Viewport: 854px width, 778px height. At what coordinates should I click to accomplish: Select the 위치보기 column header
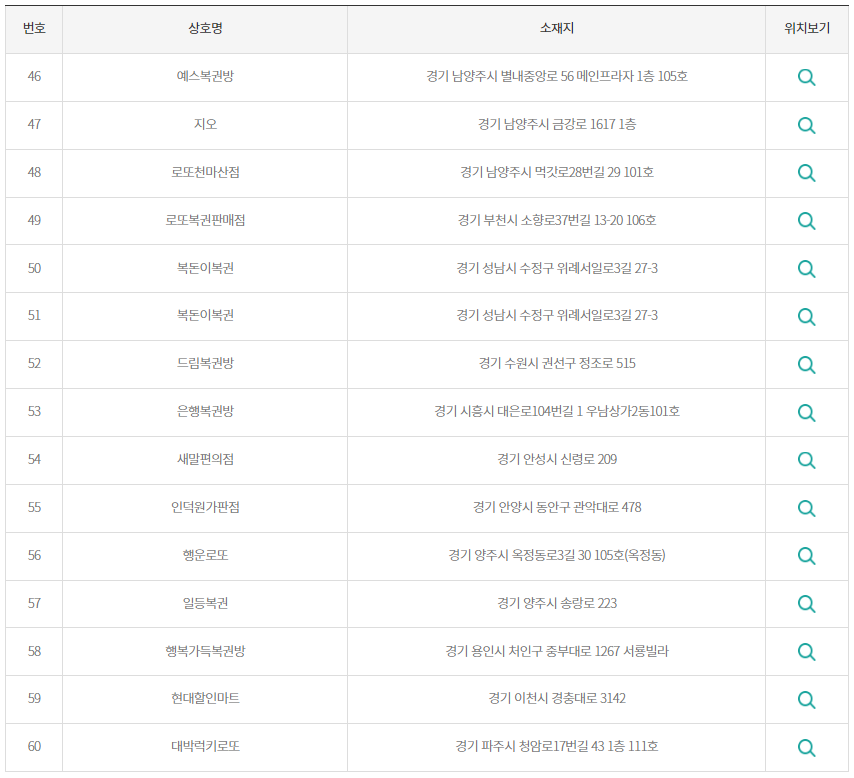807,28
